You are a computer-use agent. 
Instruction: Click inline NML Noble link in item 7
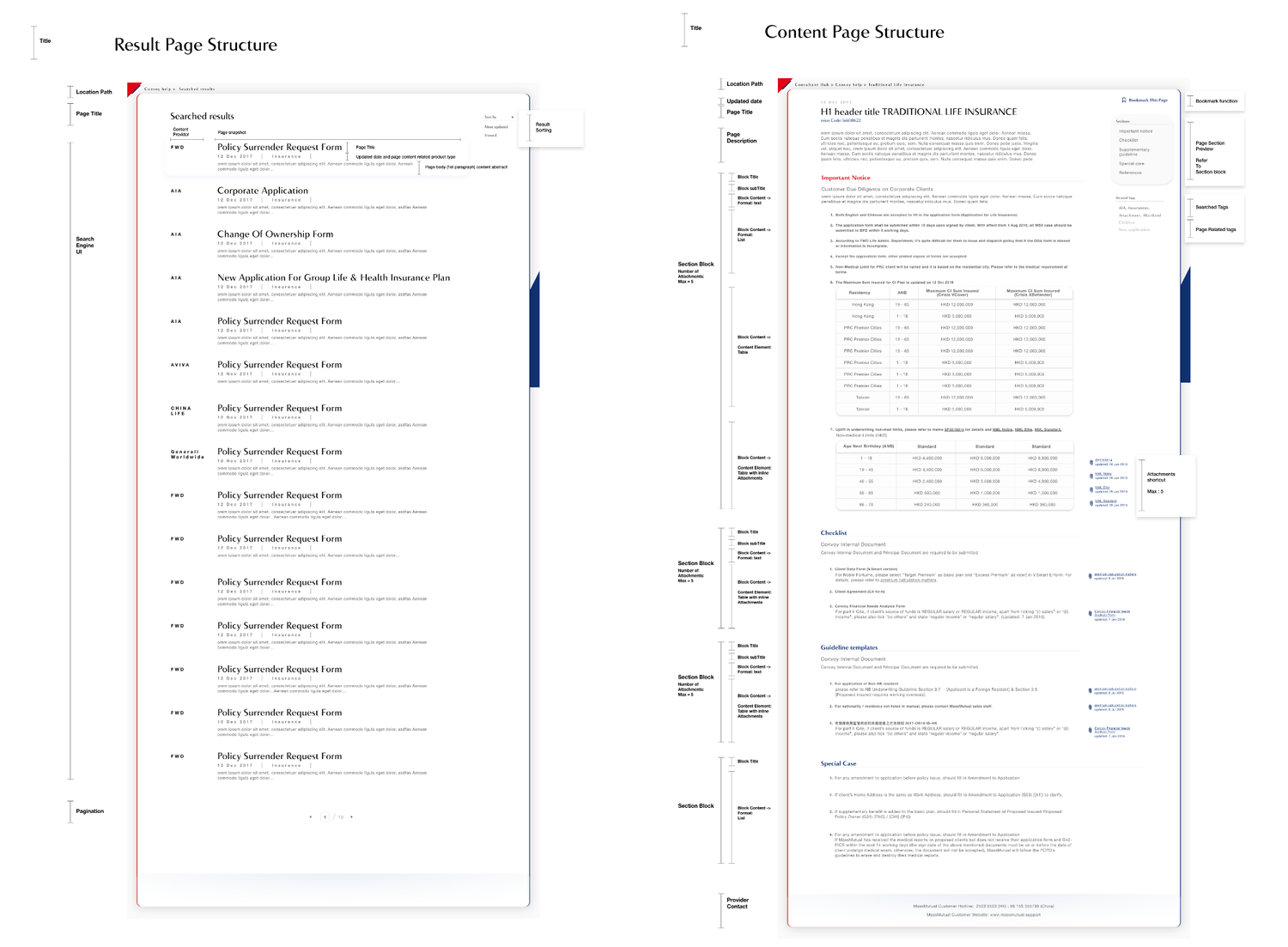1002,429
